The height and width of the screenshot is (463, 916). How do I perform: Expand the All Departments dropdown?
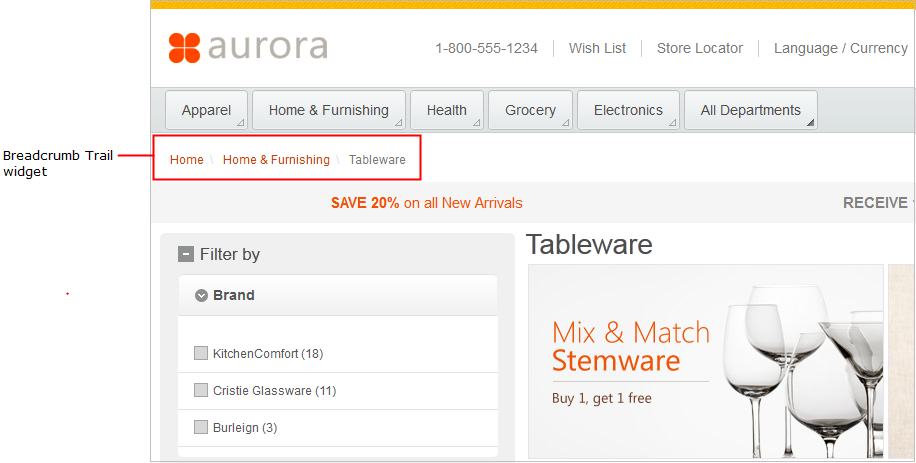751,110
